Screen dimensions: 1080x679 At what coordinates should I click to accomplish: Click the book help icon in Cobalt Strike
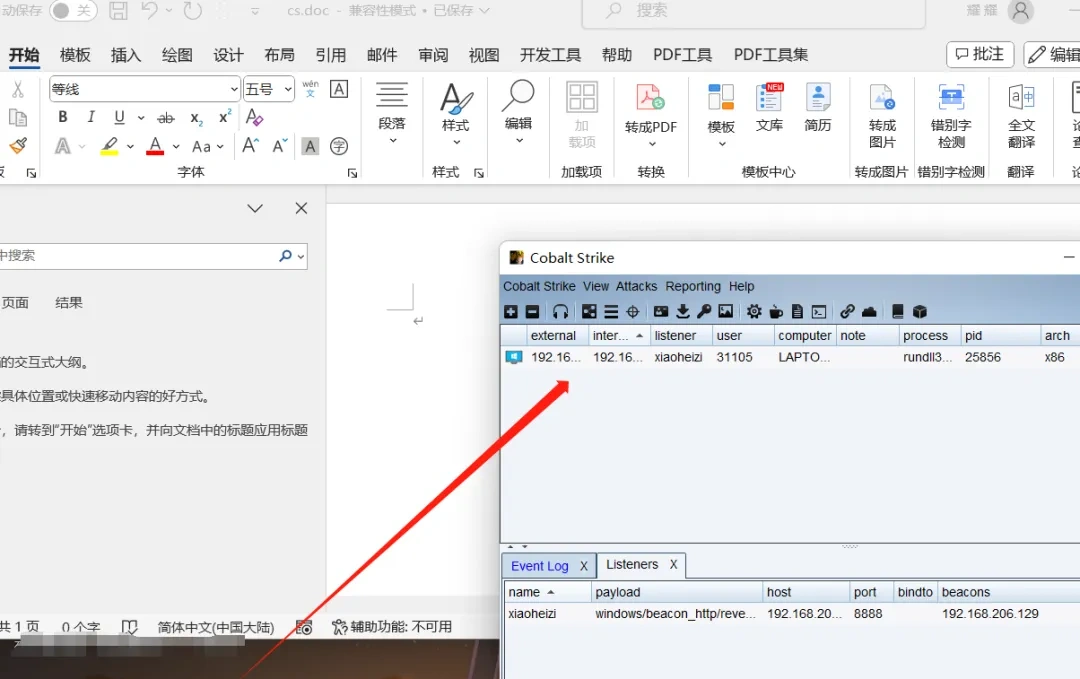(x=897, y=312)
